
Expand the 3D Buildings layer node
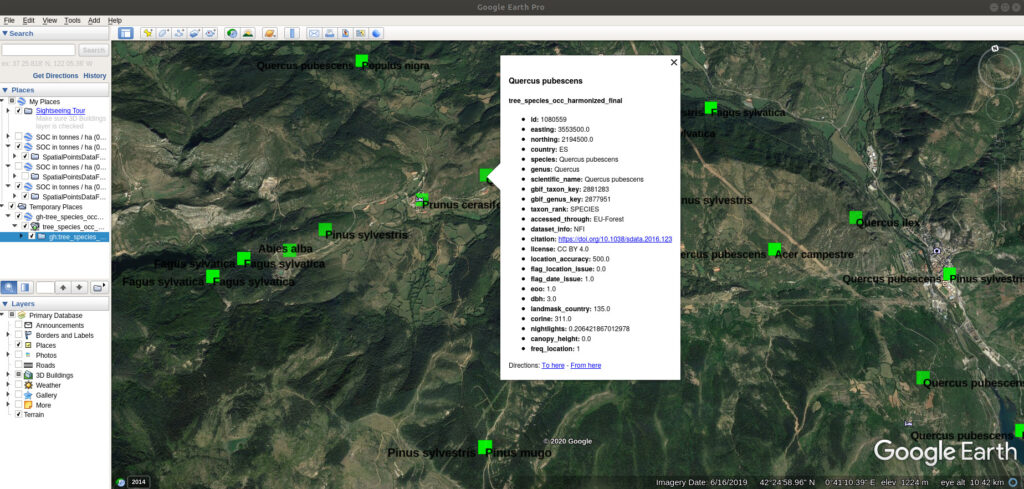pos(8,375)
